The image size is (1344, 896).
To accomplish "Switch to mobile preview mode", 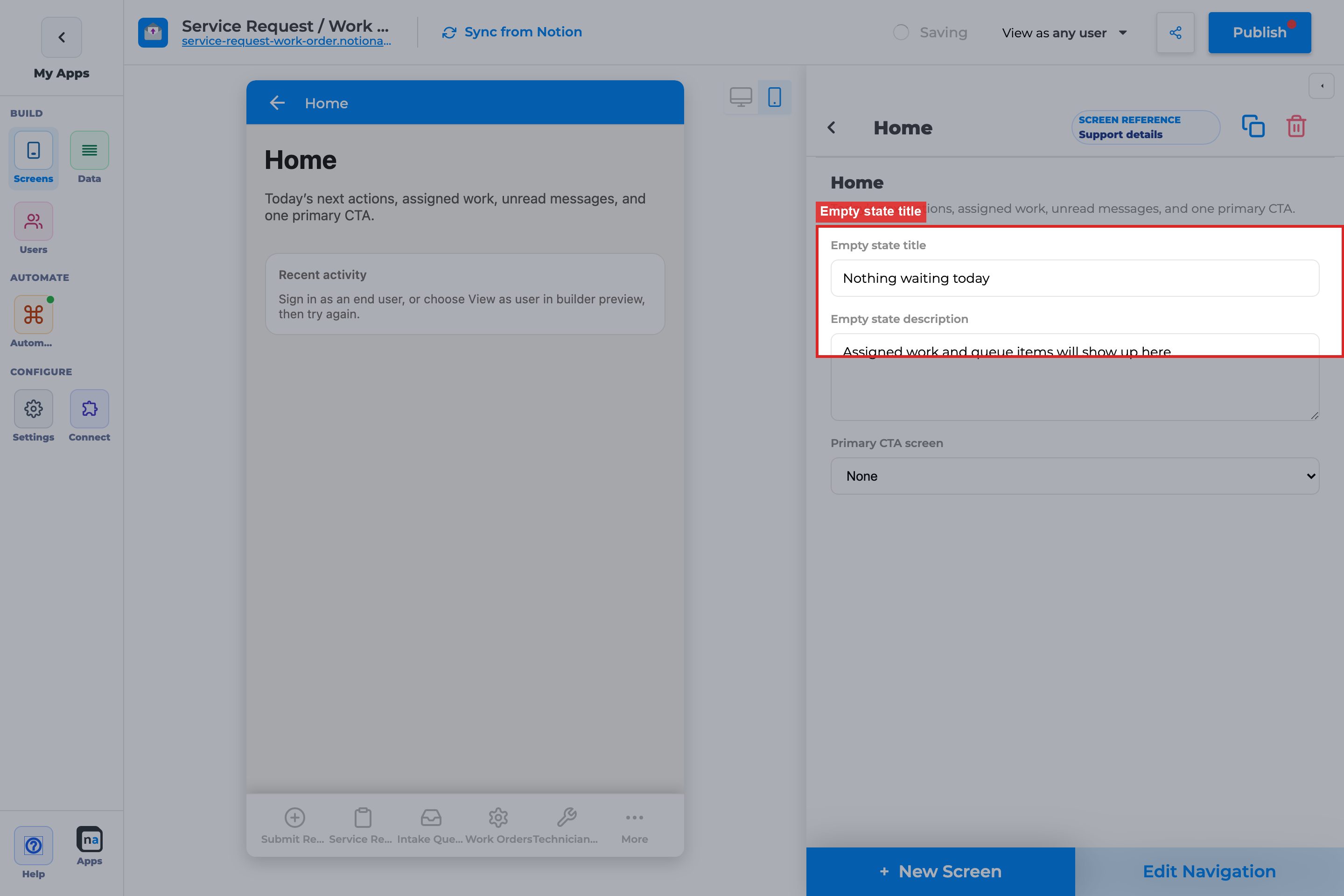I will pos(774,97).
